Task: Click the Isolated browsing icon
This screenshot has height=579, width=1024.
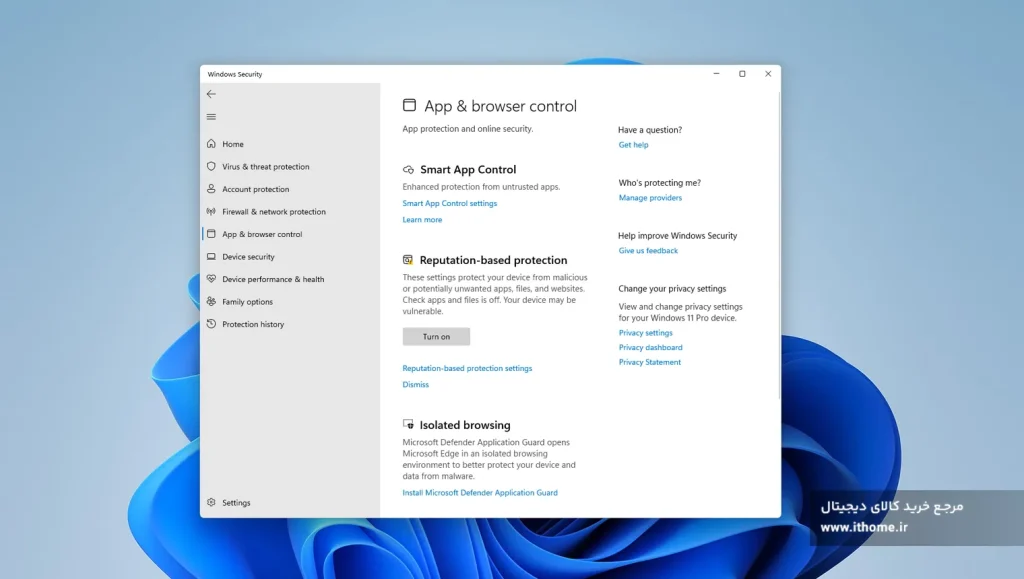Action: tap(408, 424)
